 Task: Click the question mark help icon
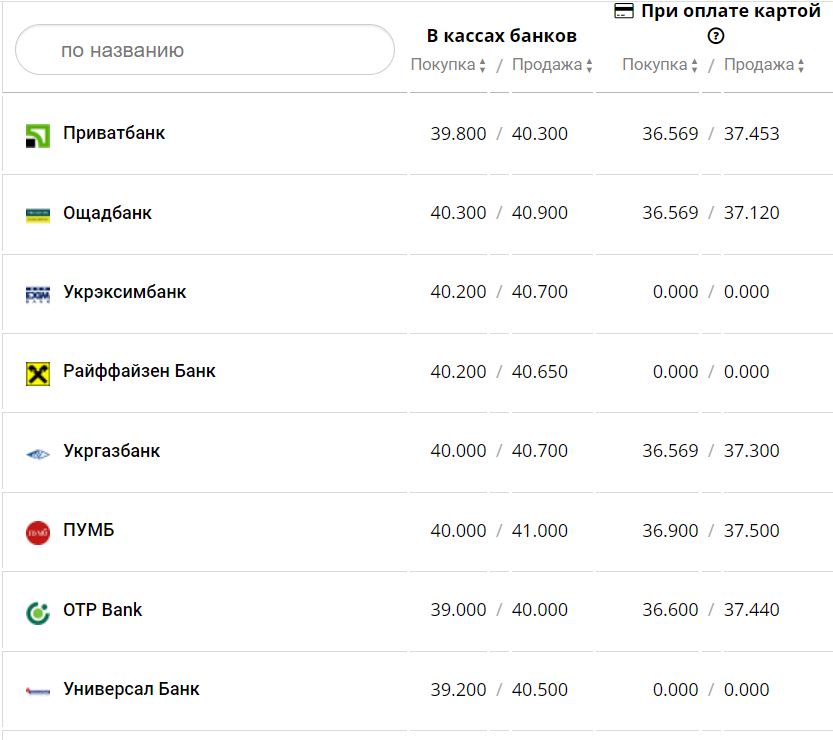click(x=715, y=37)
